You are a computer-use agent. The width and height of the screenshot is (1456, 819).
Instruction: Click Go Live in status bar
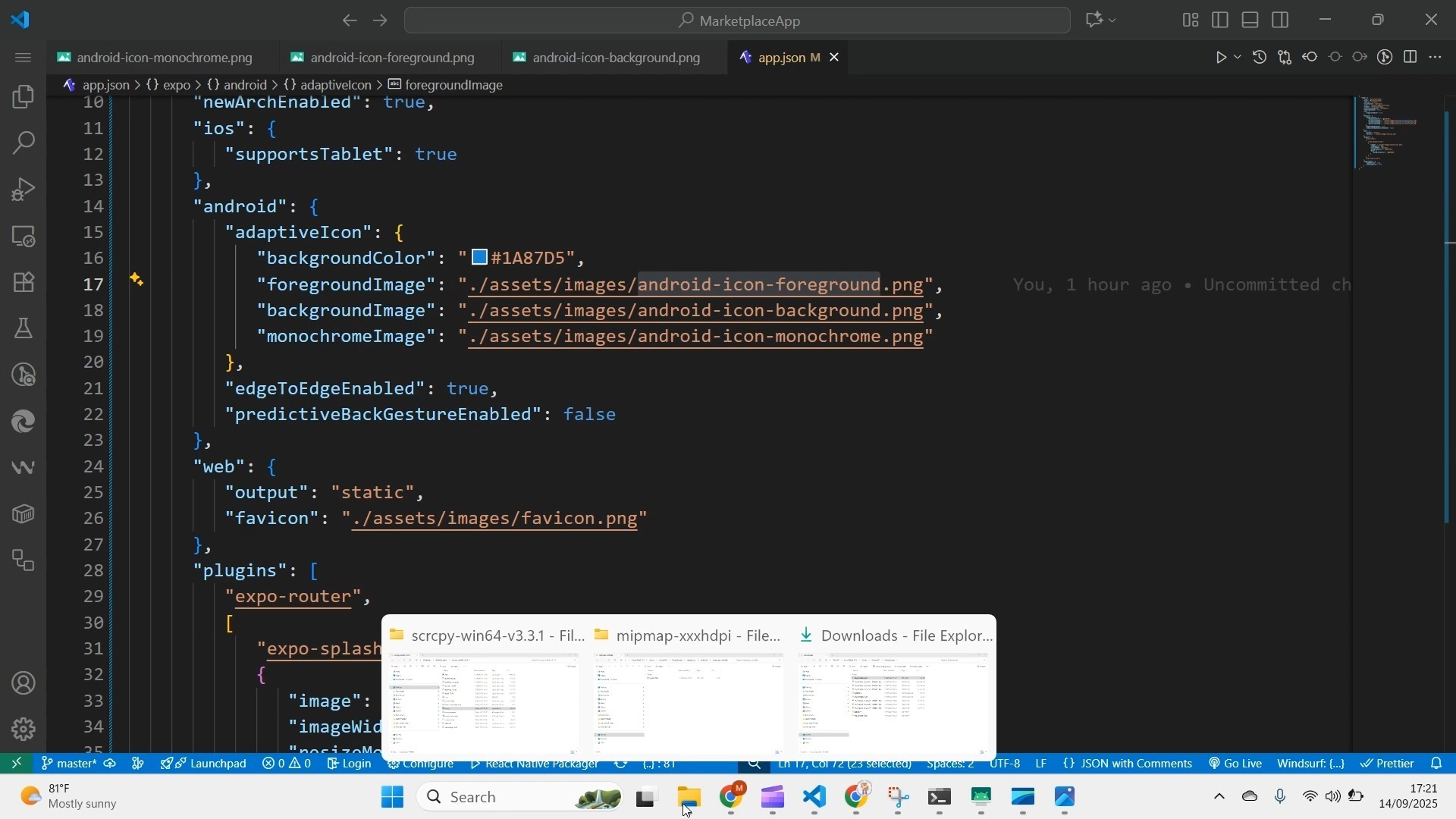[1235, 764]
